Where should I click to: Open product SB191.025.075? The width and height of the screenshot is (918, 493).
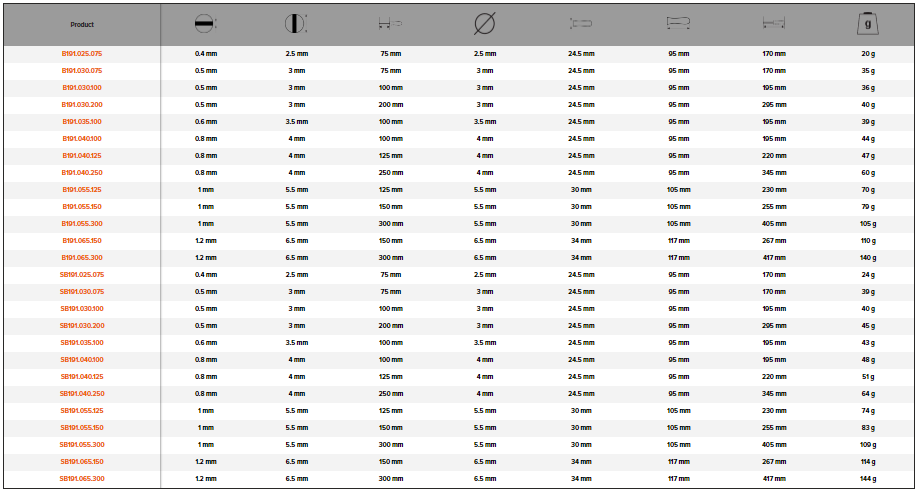82,275
